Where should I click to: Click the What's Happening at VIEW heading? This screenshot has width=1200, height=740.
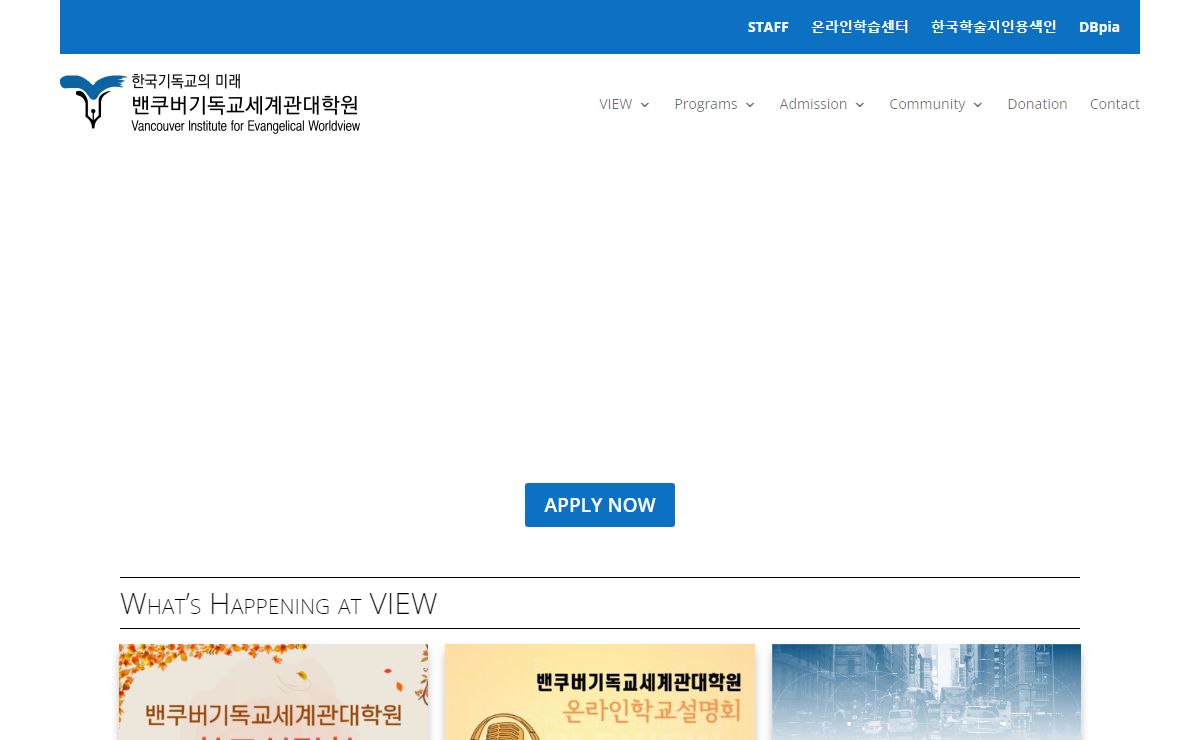(279, 604)
